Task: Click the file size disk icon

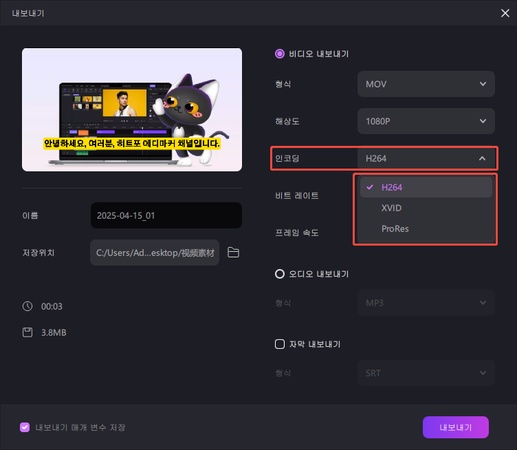Action: coord(27,332)
